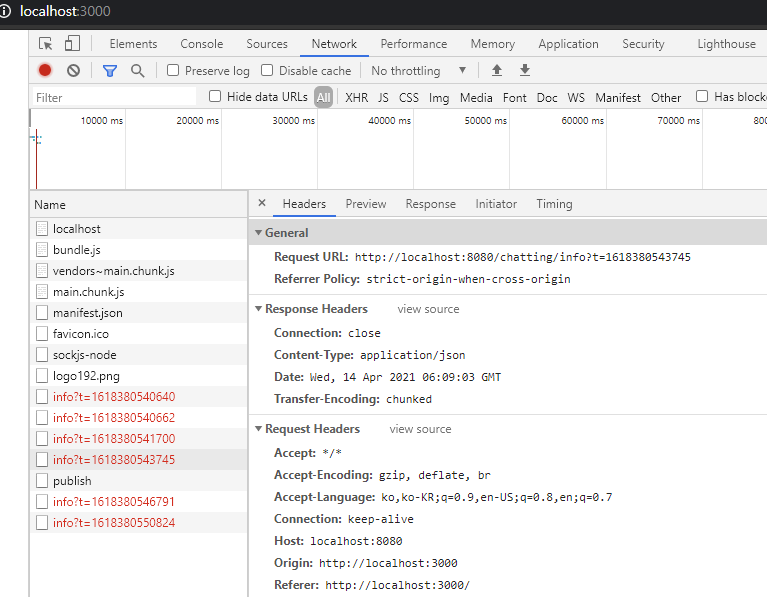This screenshot has width=767, height=597.
Task: Click the network Filter text field
Action: [114, 97]
